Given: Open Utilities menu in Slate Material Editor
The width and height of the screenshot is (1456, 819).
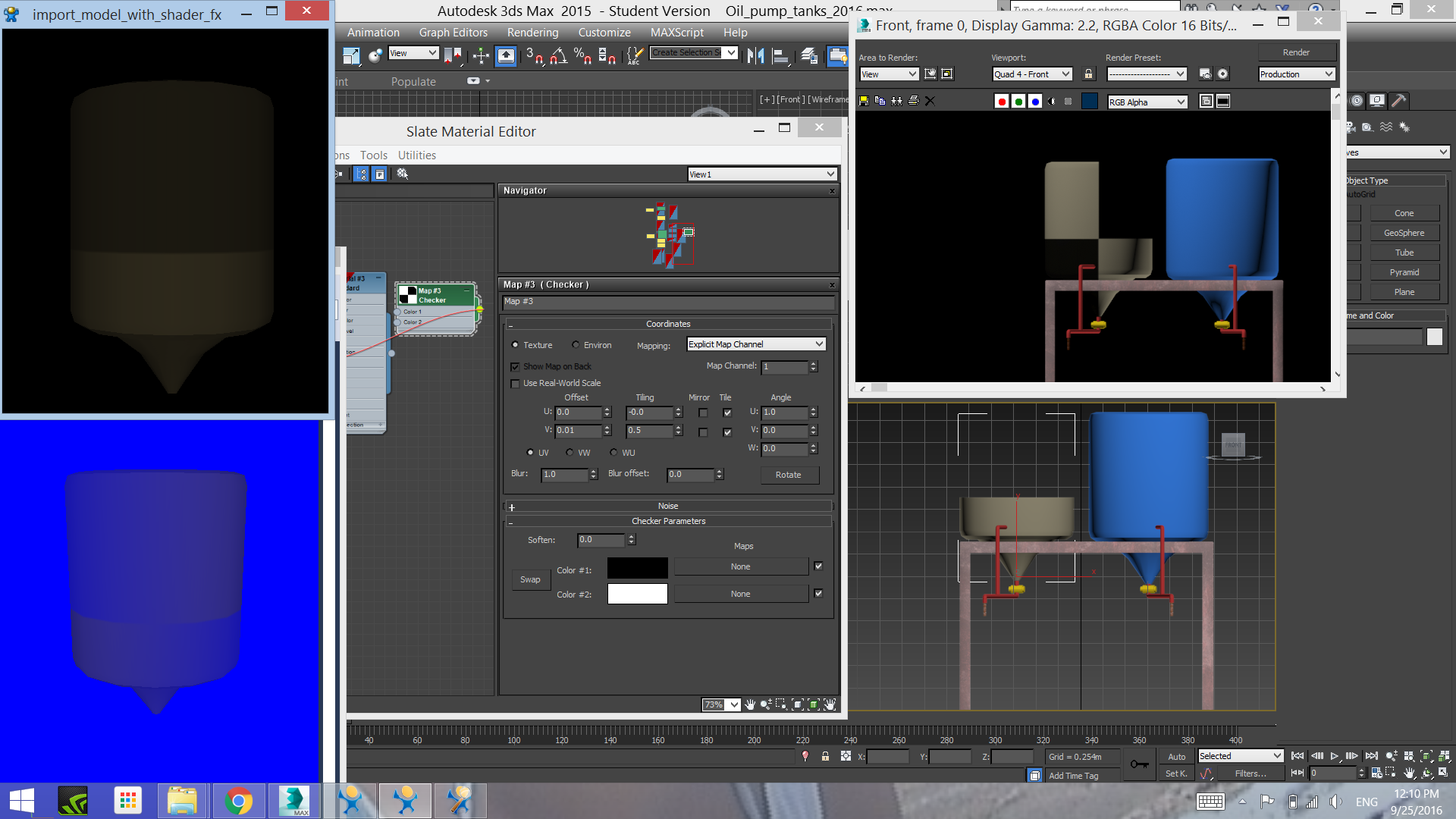Looking at the screenshot, I should click(x=417, y=155).
